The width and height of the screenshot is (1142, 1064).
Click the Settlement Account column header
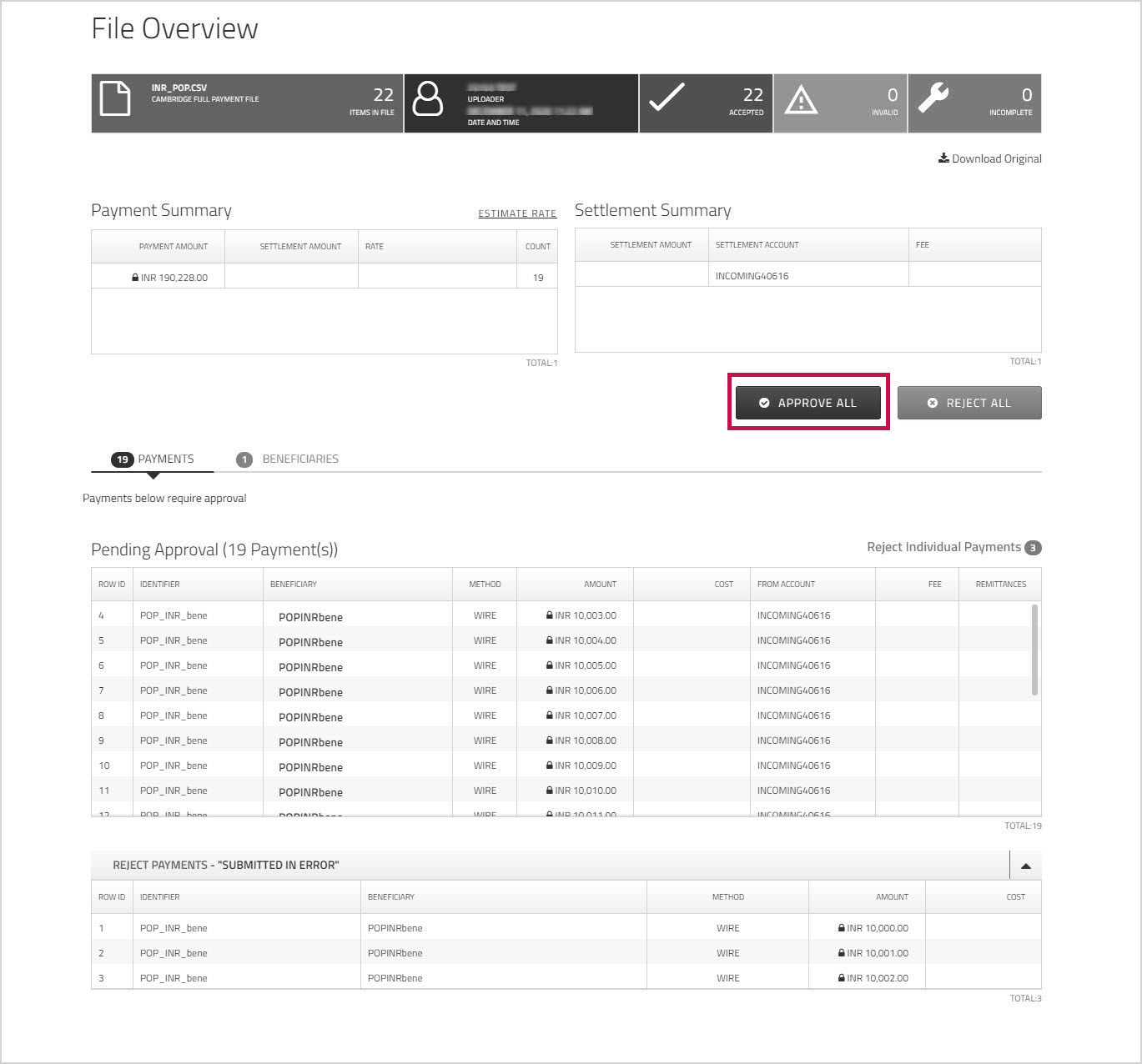point(808,245)
